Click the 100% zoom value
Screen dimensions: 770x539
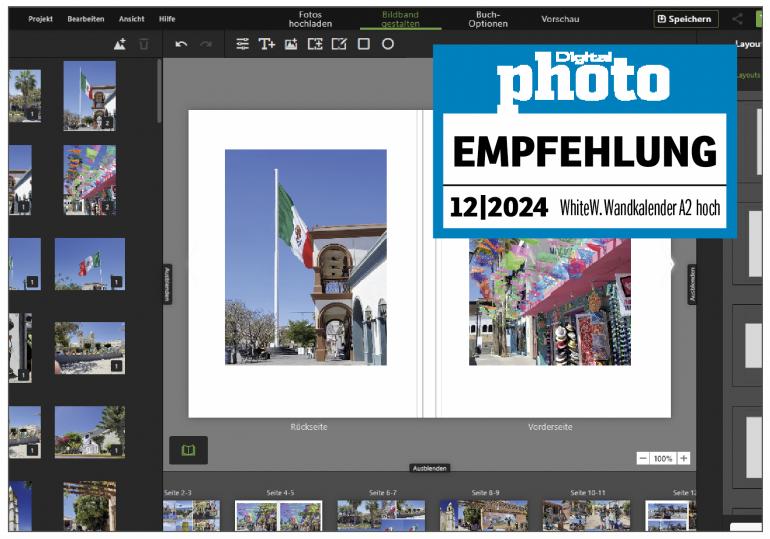(x=663, y=458)
